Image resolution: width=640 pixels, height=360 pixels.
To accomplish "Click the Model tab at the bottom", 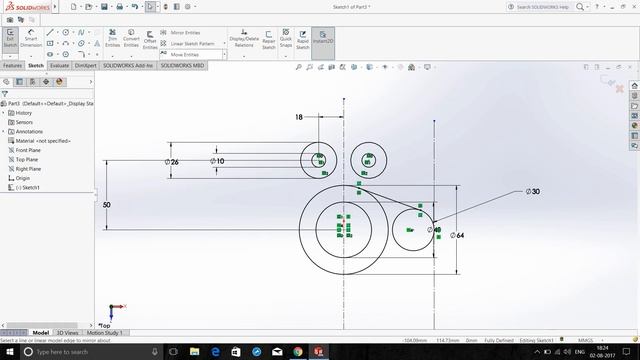I will pos(41,333).
